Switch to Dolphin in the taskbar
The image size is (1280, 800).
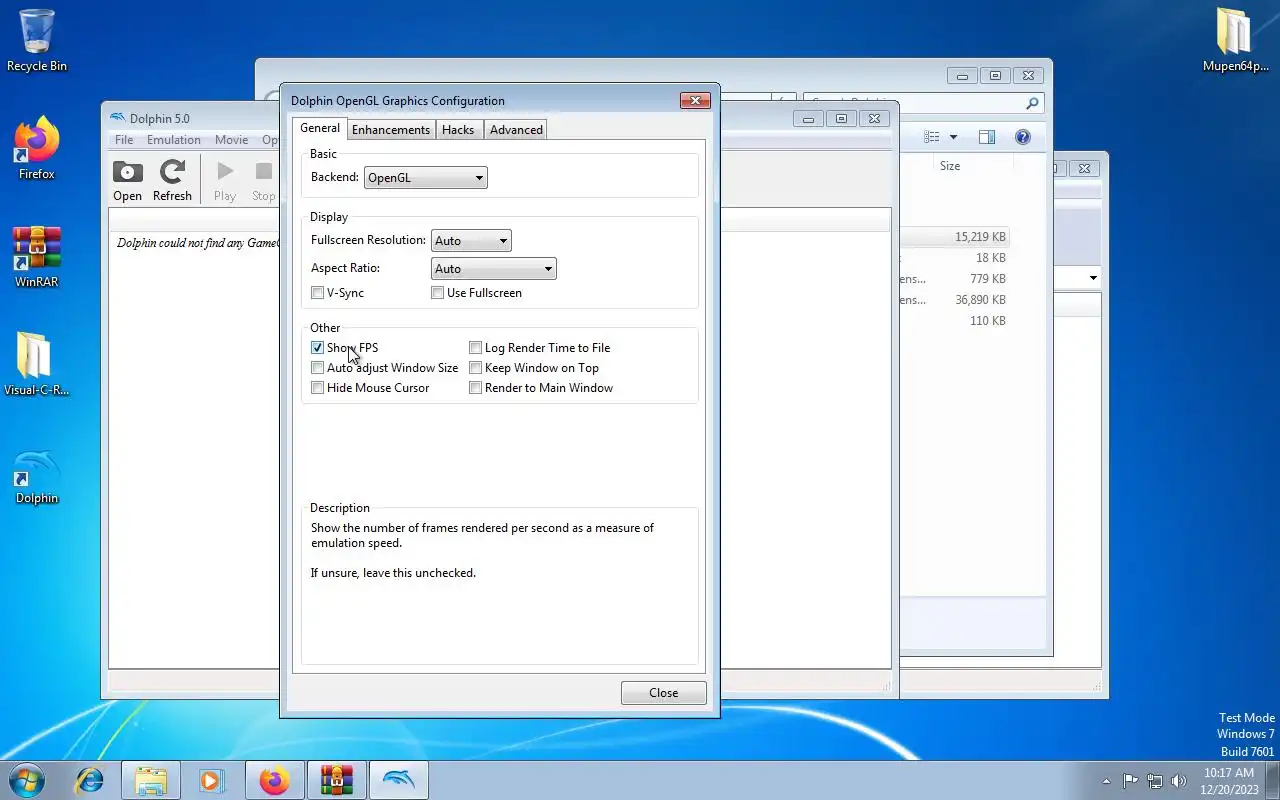tap(398, 780)
